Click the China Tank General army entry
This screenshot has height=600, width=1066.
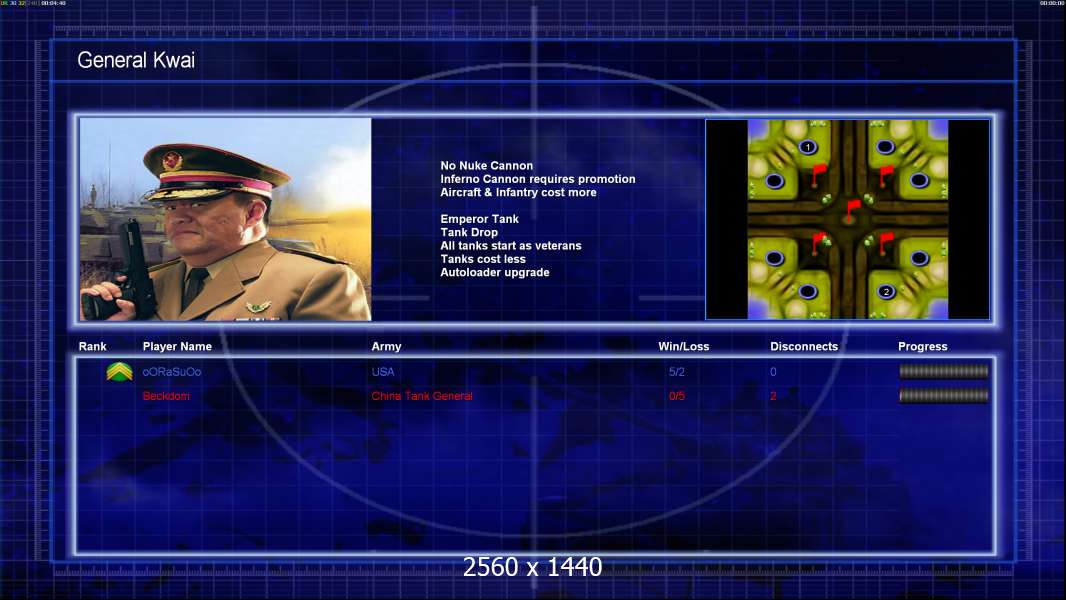[x=422, y=396]
